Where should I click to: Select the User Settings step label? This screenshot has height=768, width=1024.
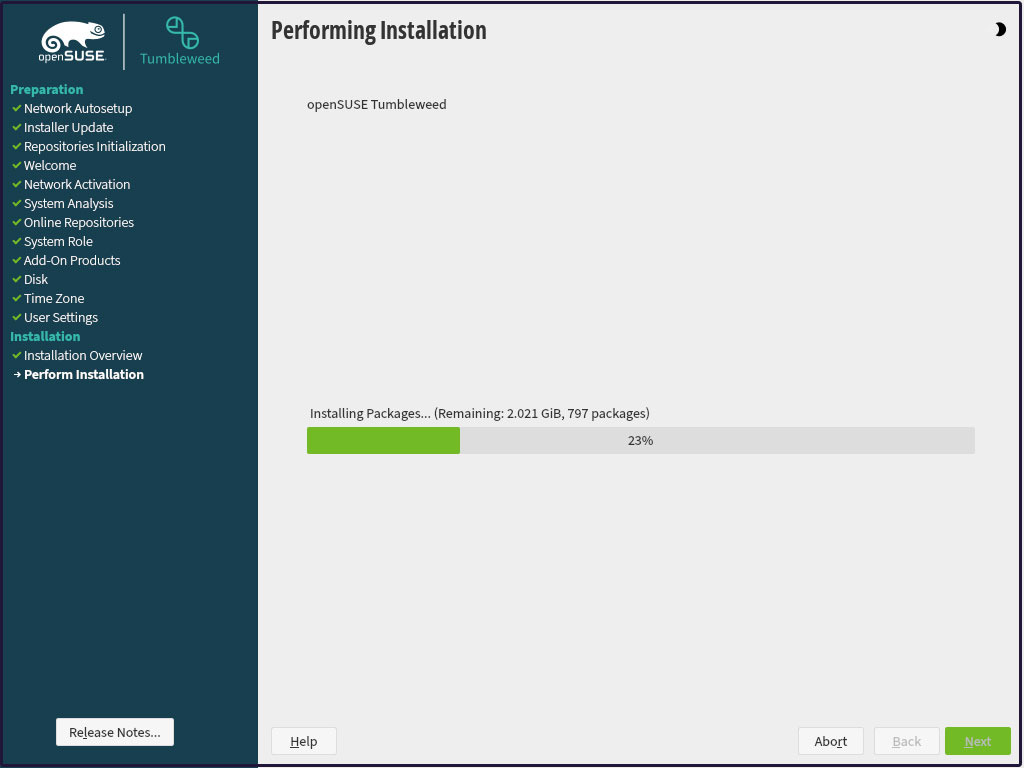tap(61, 317)
